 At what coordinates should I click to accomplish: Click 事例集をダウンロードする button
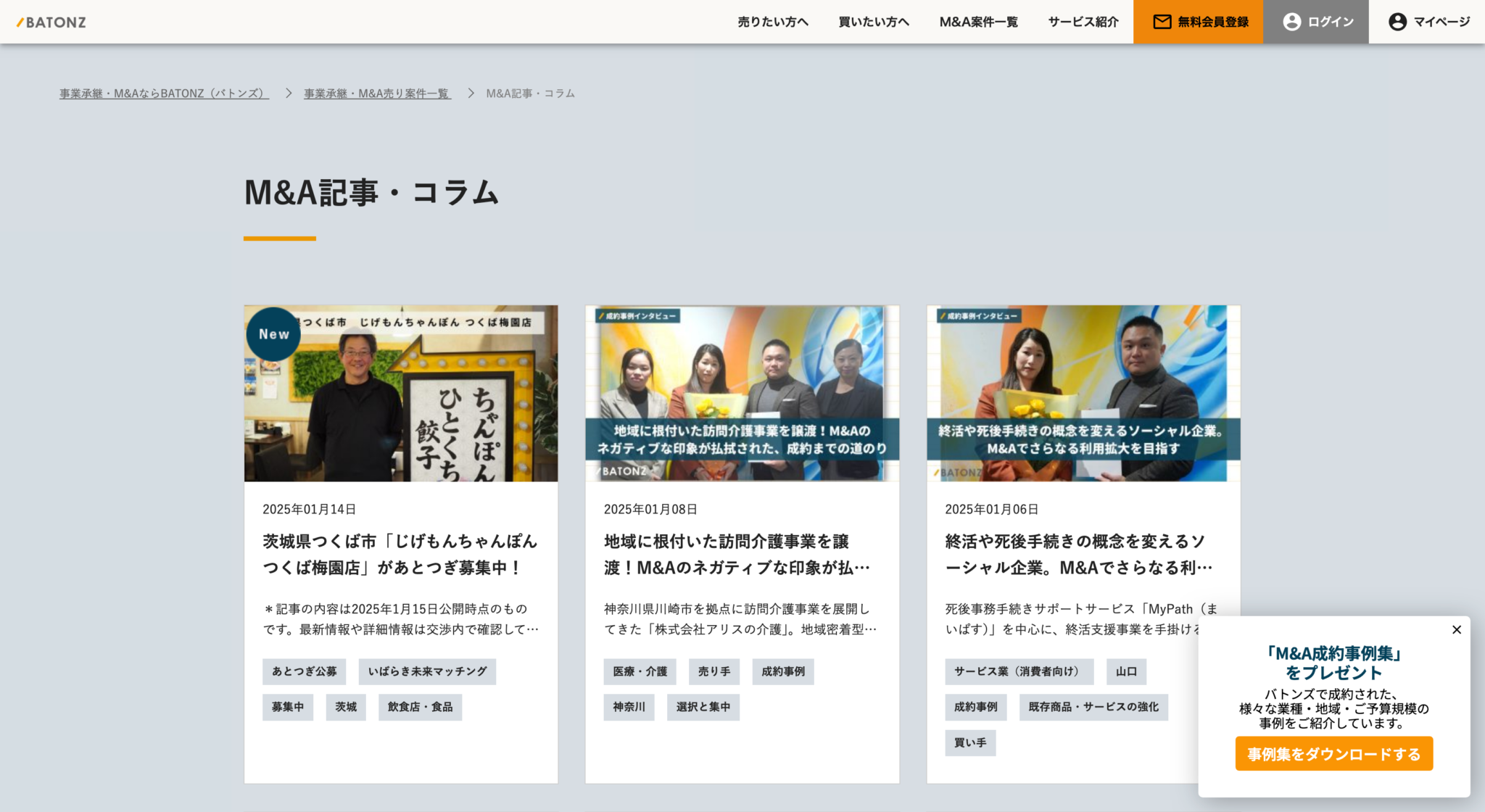pos(1333,753)
